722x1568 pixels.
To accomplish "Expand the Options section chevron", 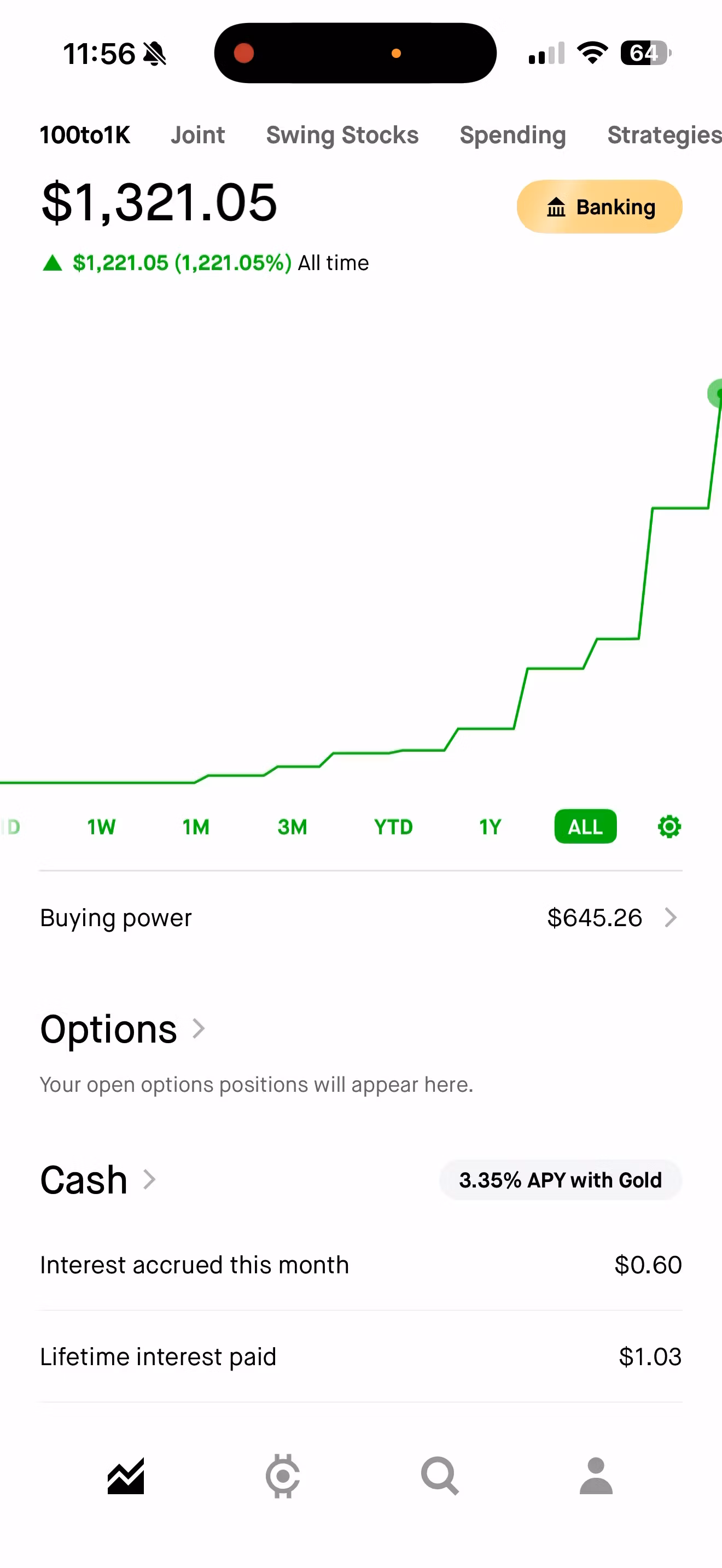I will click(199, 1029).
